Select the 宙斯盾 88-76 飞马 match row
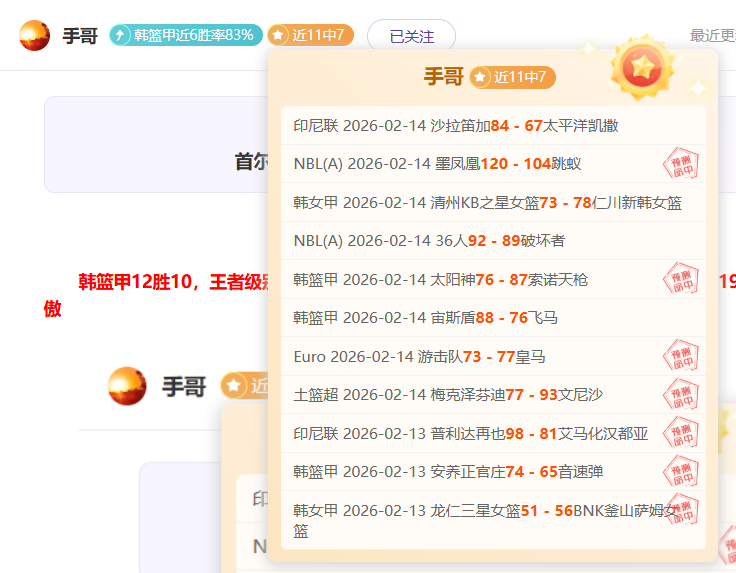Viewport: 736px width, 573px height. tap(425, 318)
